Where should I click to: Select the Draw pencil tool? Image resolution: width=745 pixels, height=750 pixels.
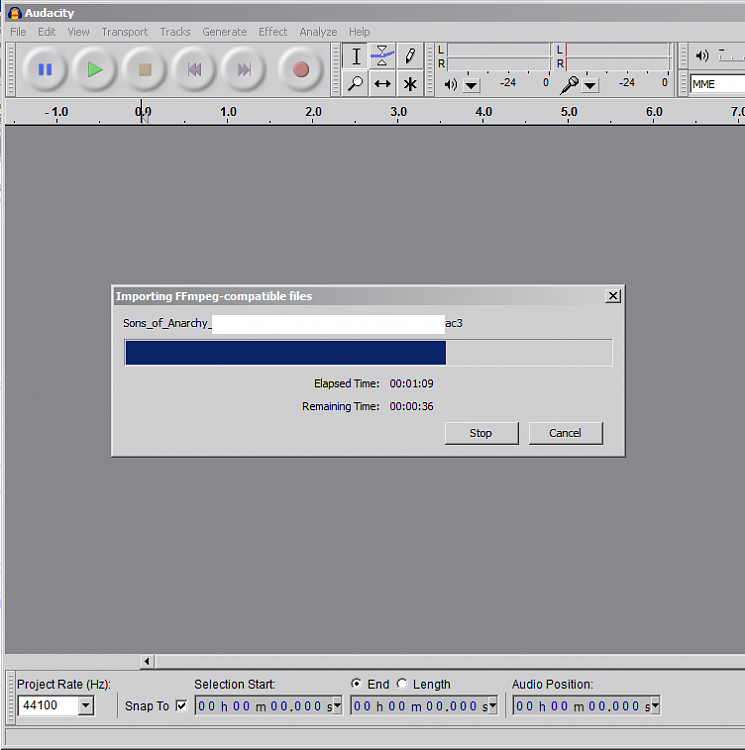coord(409,56)
